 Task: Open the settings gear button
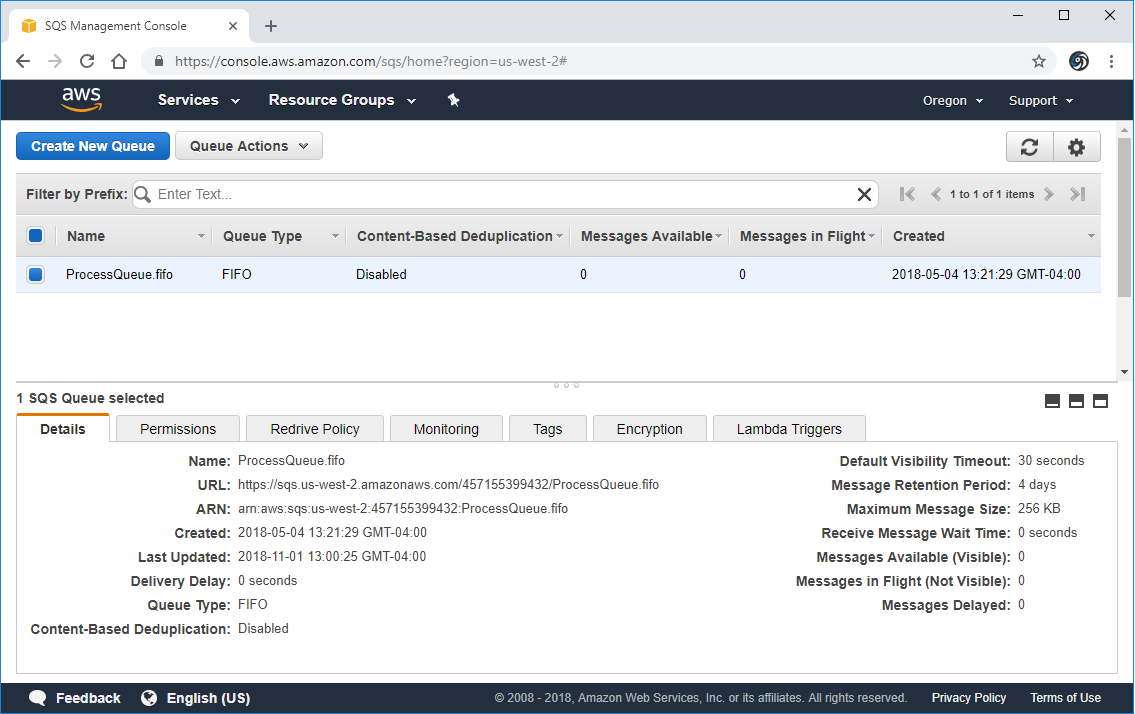point(1076,147)
